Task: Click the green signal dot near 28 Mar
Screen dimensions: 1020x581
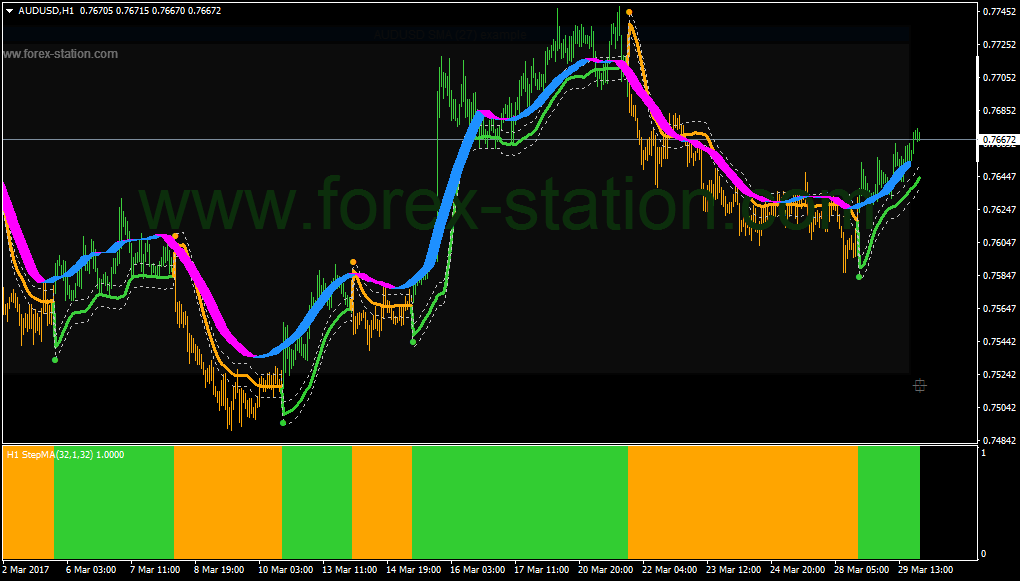Action: [x=859, y=277]
